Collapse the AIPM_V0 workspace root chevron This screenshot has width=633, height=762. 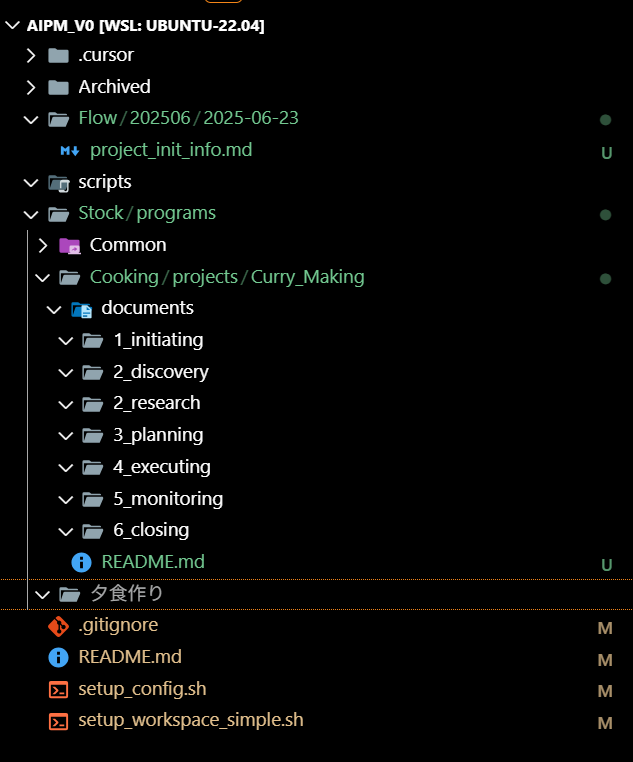point(13,24)
